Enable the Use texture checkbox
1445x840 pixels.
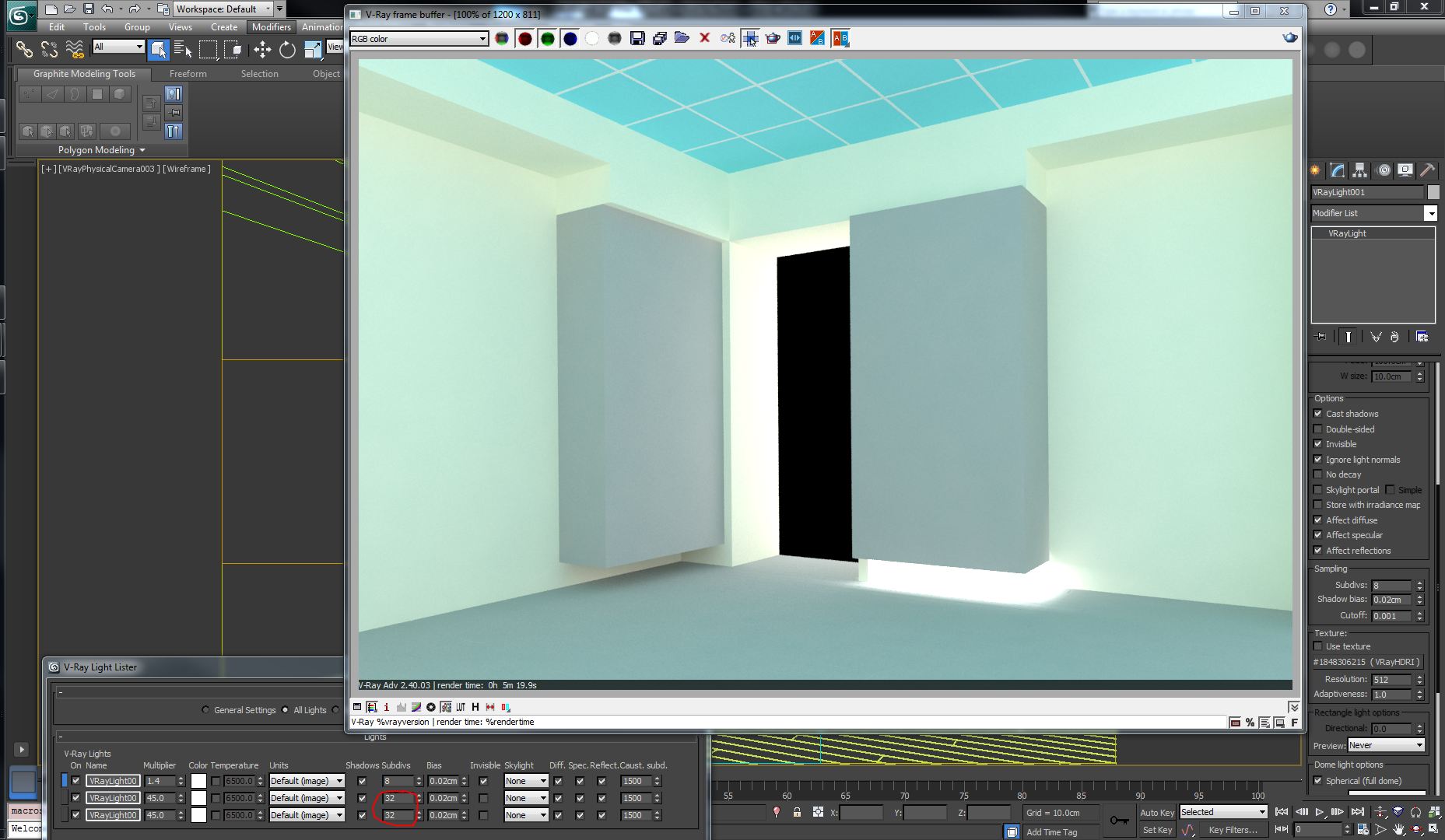(1317, 646)
